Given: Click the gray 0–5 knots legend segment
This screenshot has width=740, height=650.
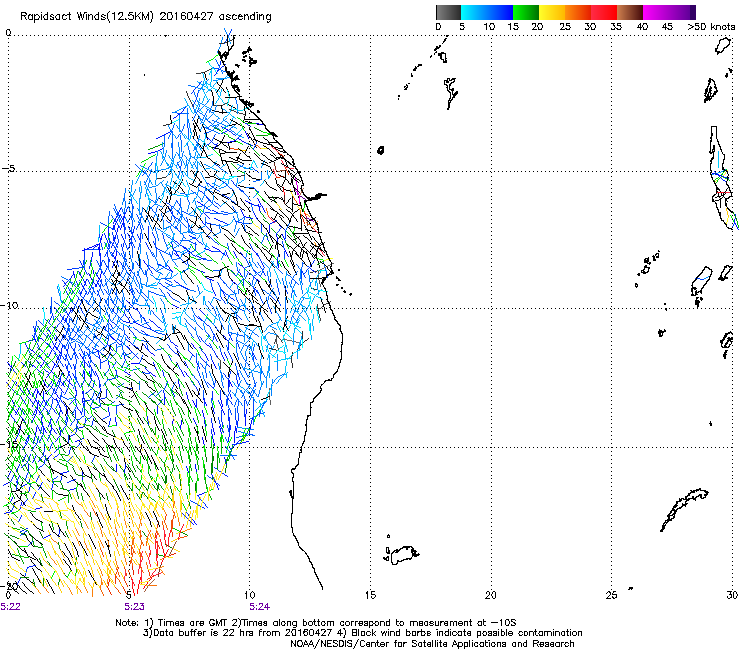Looking at the screenshot, I should tap(448, 12).
